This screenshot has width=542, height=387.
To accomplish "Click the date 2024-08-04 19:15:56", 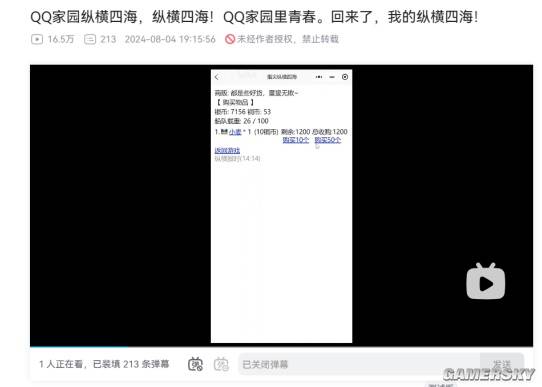I will coord(170,39).
